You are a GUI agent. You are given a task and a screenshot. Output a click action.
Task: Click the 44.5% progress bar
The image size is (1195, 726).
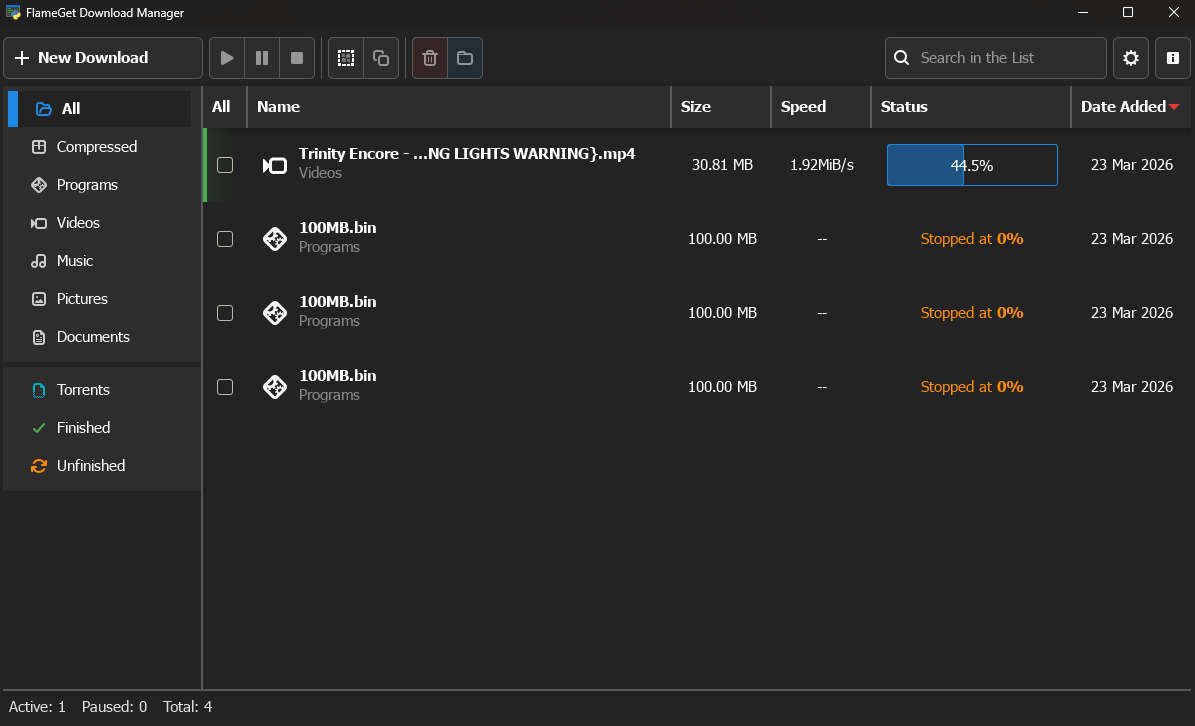(x=971, y=165)
